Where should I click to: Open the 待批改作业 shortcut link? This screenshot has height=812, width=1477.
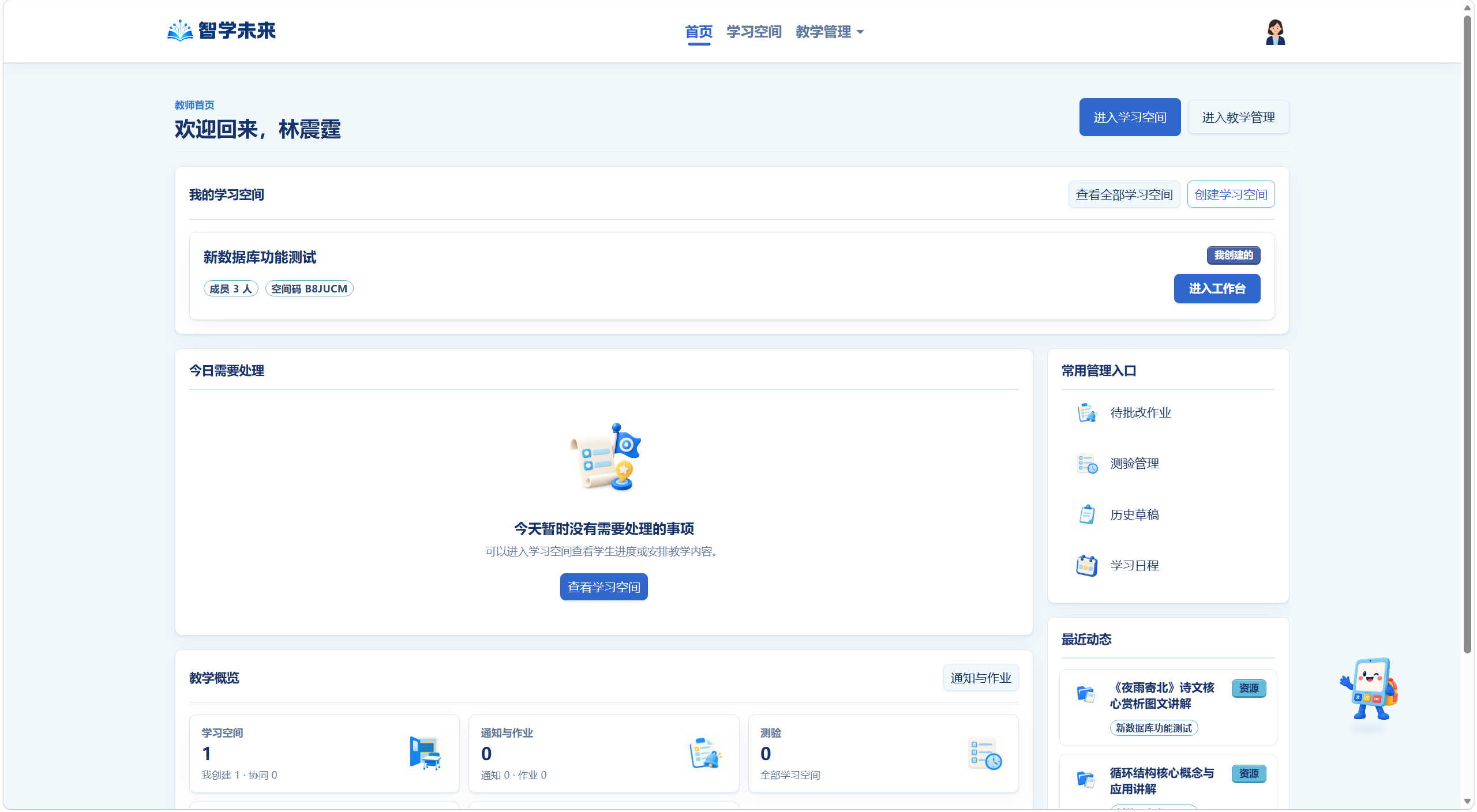[1168, 412]
